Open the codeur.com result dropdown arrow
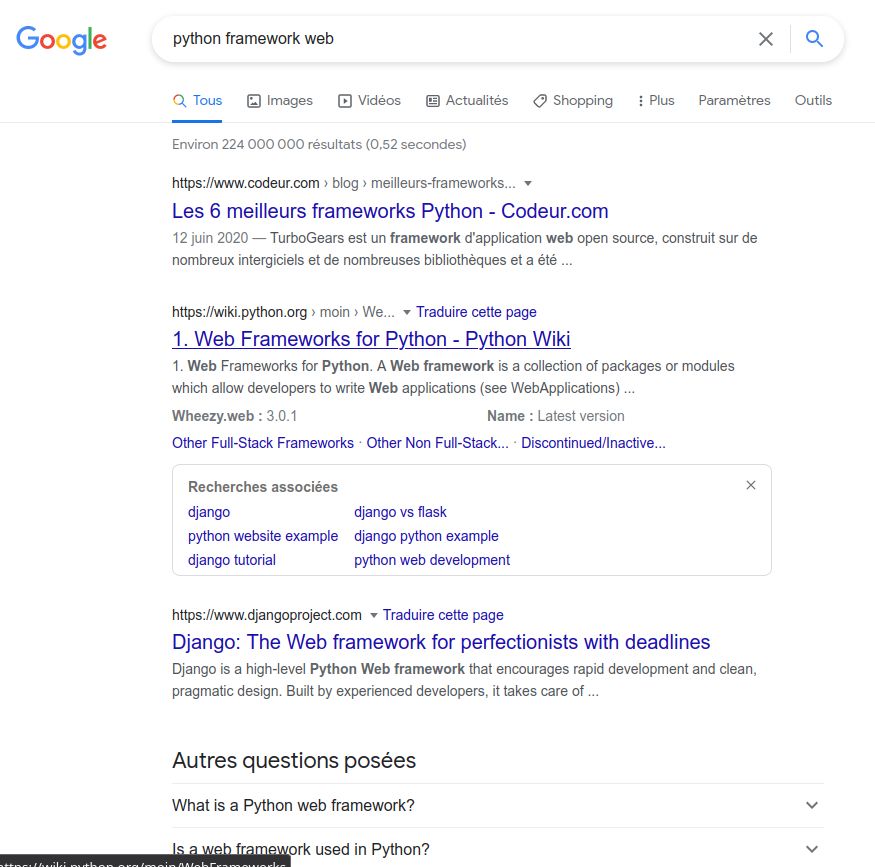The image size is (875, 867). tap(528, 184)
